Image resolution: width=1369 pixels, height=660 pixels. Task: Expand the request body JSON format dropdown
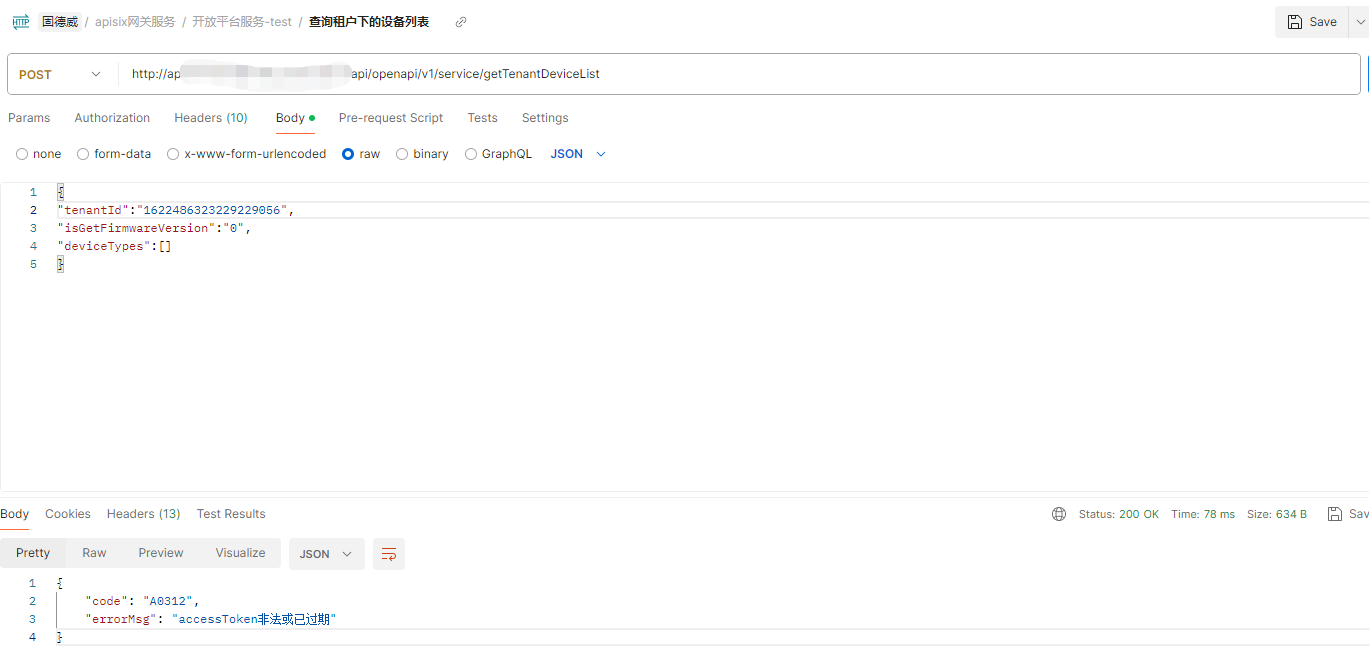pos(578,154)
